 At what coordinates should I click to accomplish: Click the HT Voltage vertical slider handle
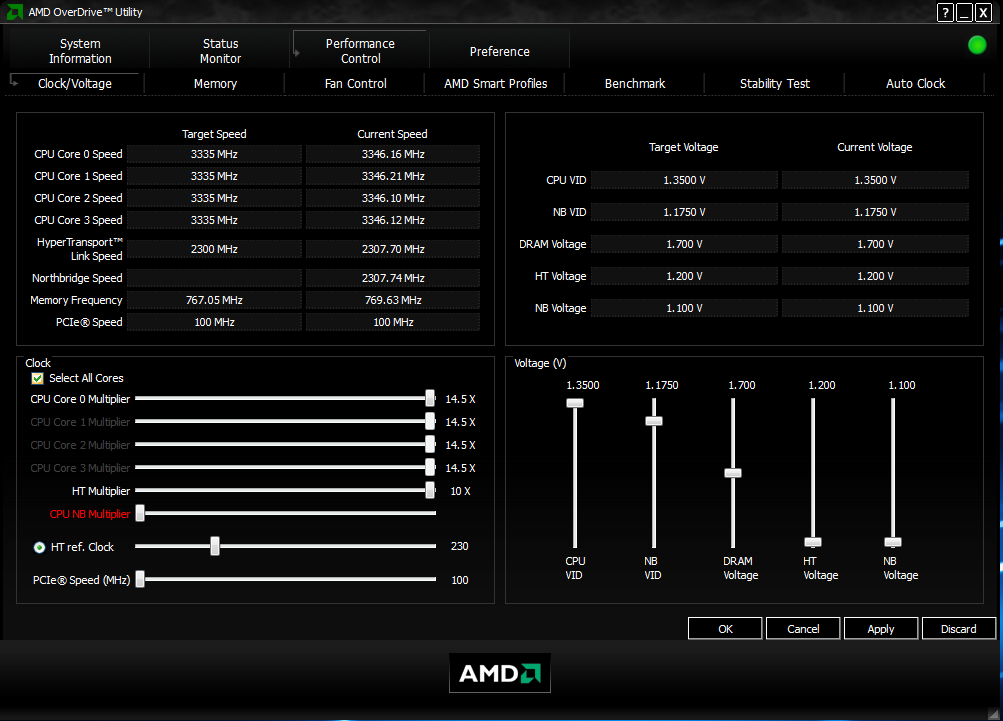tap(813, 543)
